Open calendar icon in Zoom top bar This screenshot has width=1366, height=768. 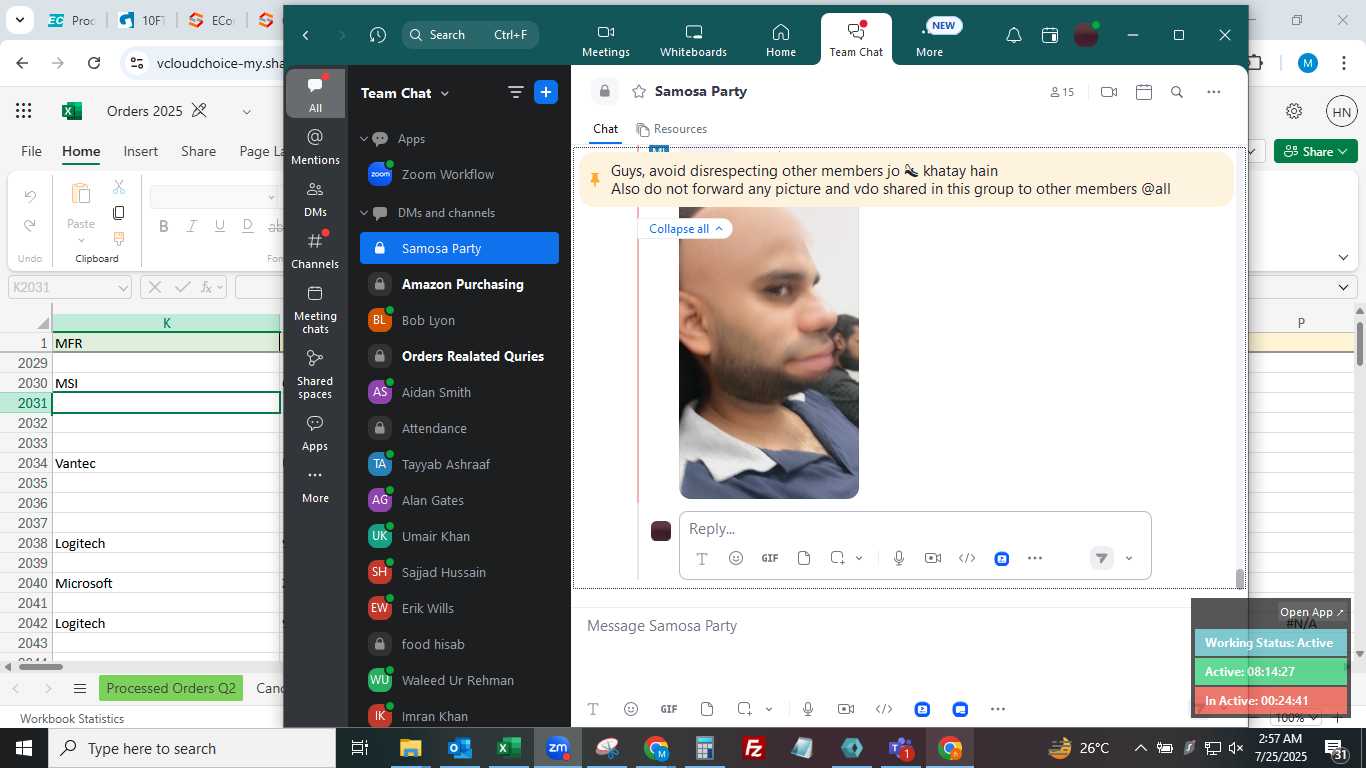(x=1050, y=35)
